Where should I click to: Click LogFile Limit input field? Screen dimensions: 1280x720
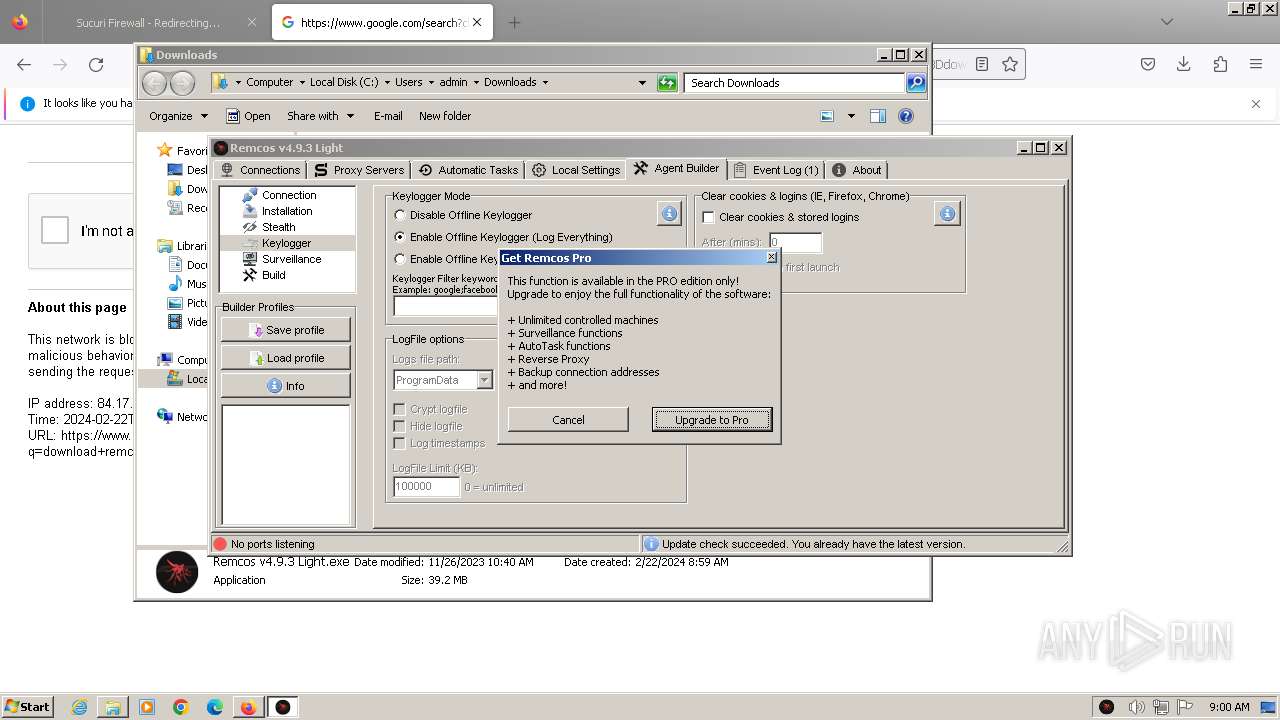pos(426,487)
